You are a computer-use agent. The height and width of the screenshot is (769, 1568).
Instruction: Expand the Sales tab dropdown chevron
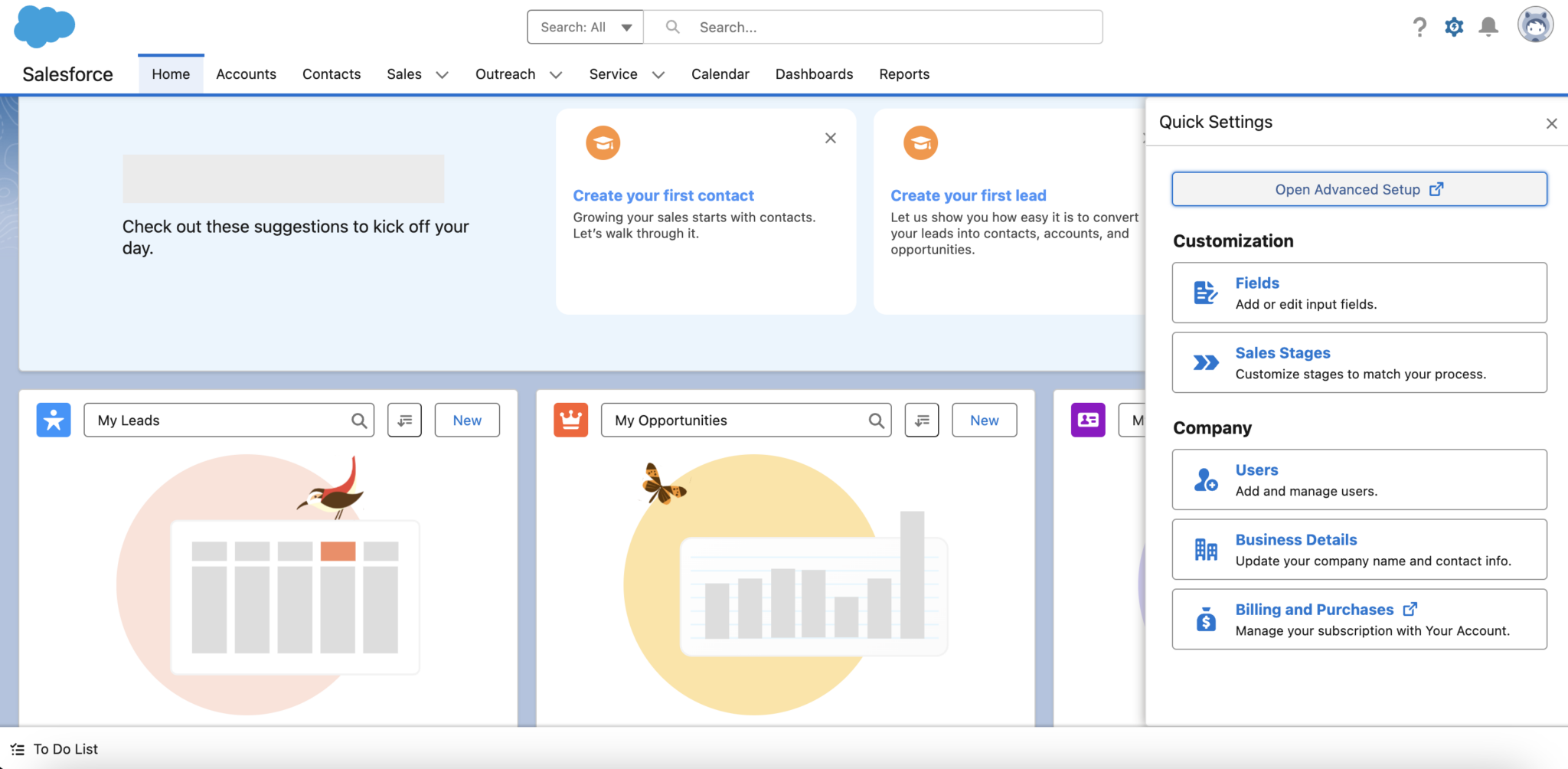(442, 74)
